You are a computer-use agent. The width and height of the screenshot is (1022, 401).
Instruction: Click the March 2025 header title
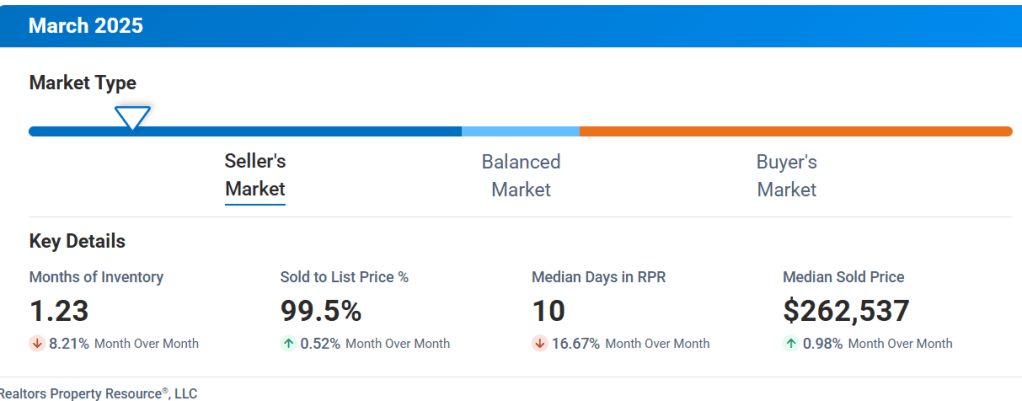pos(85,26)
